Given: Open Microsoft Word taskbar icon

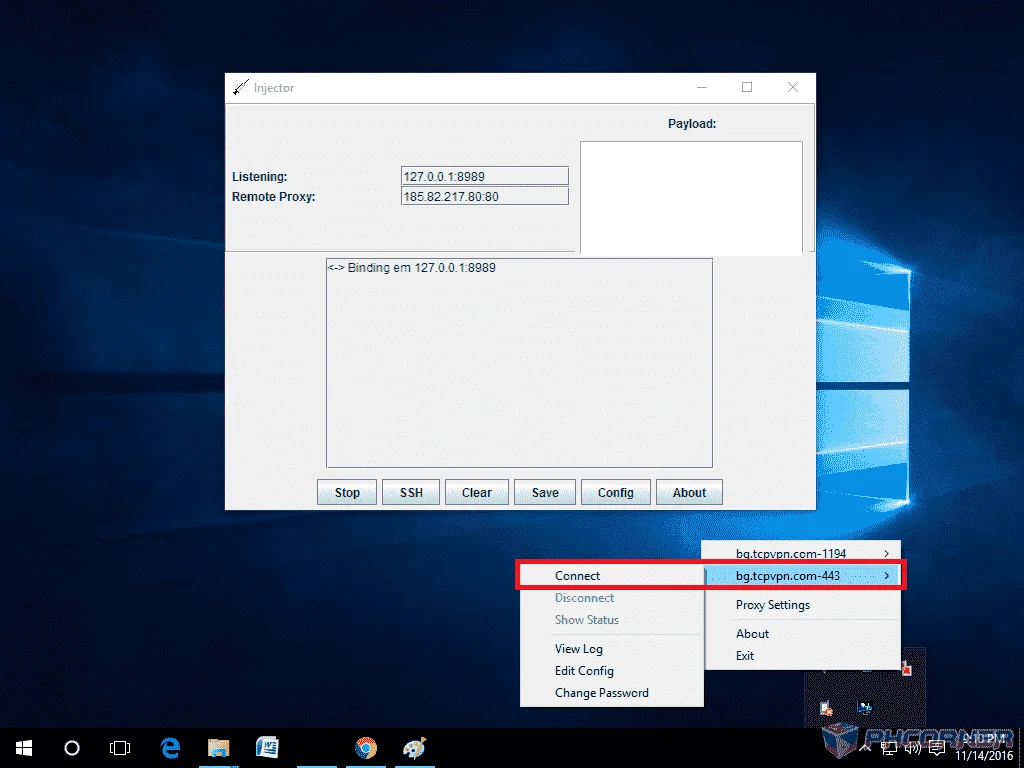Looking at the screenshot, I should (x=267, y=748).
